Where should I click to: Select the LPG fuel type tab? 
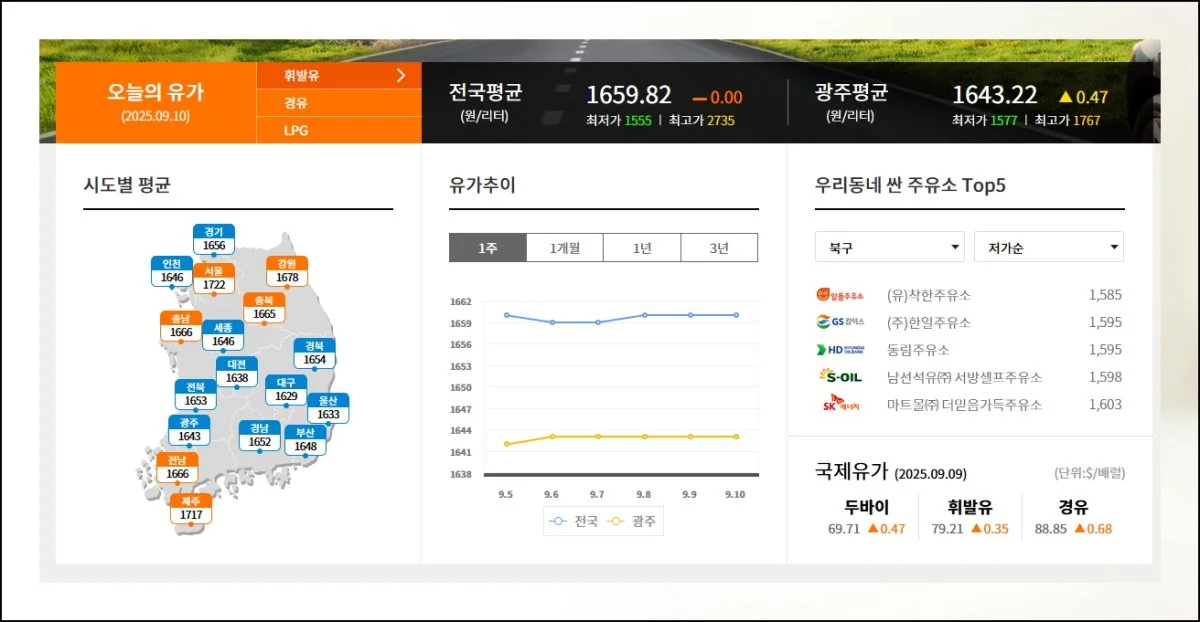[x=339, y=130]
